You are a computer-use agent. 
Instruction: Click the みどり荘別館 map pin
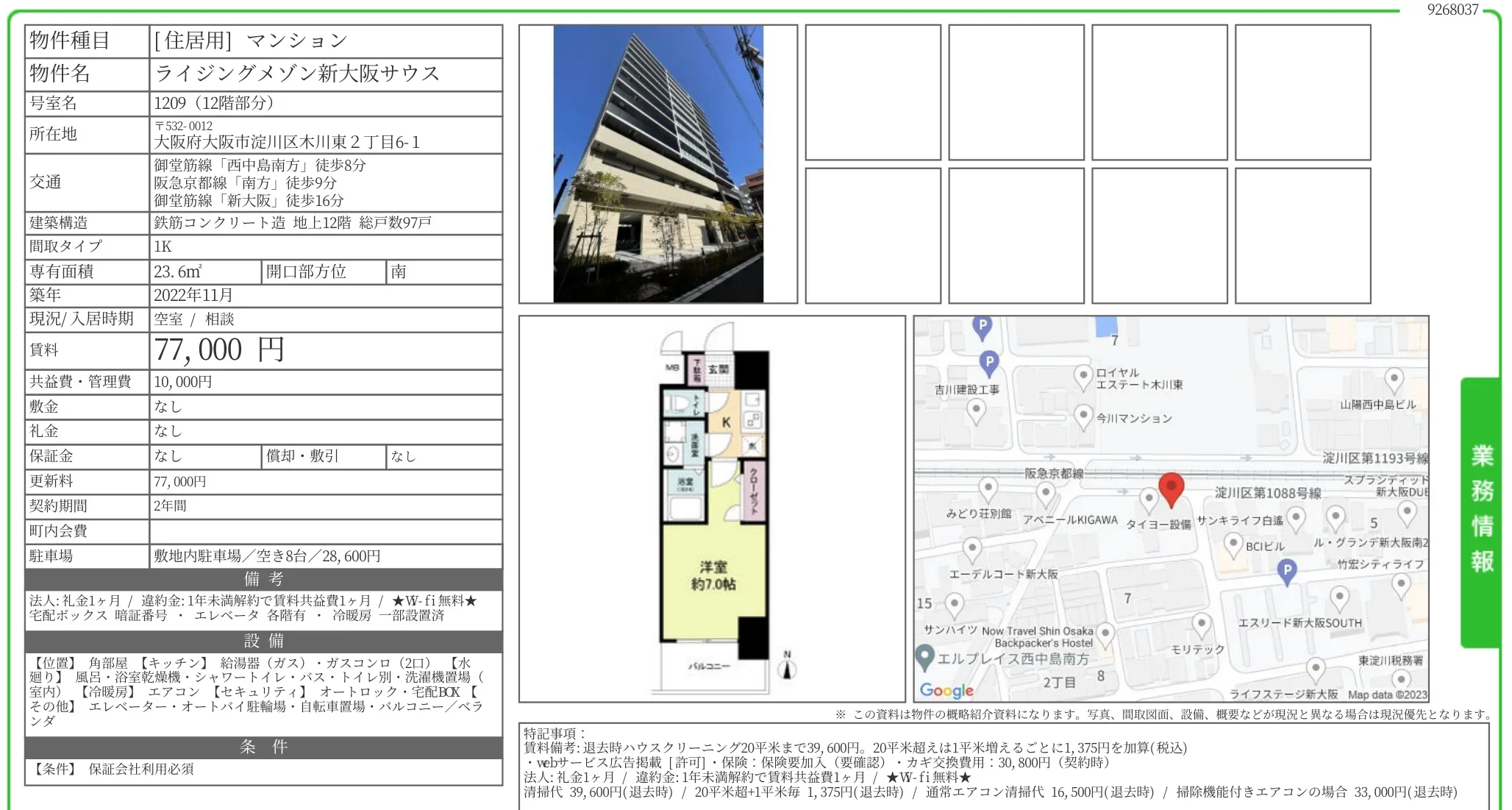988,488
